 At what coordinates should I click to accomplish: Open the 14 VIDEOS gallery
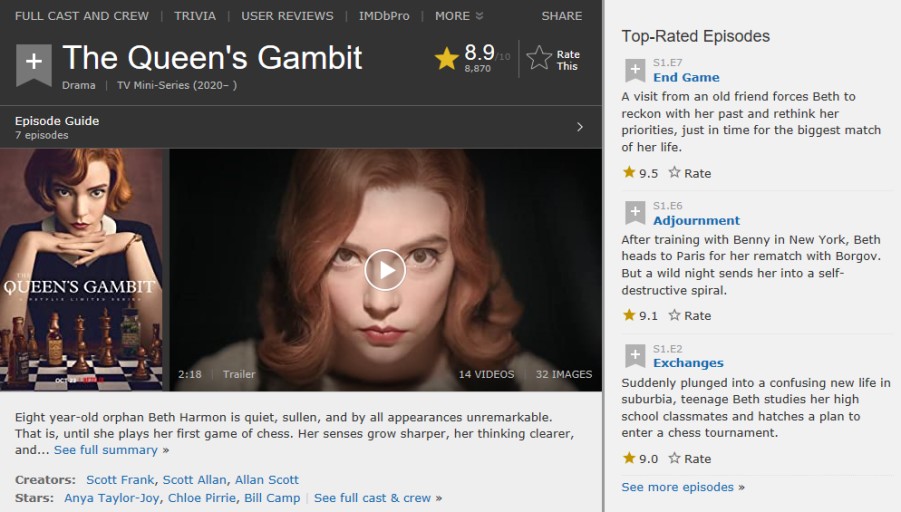pos(486,374)
